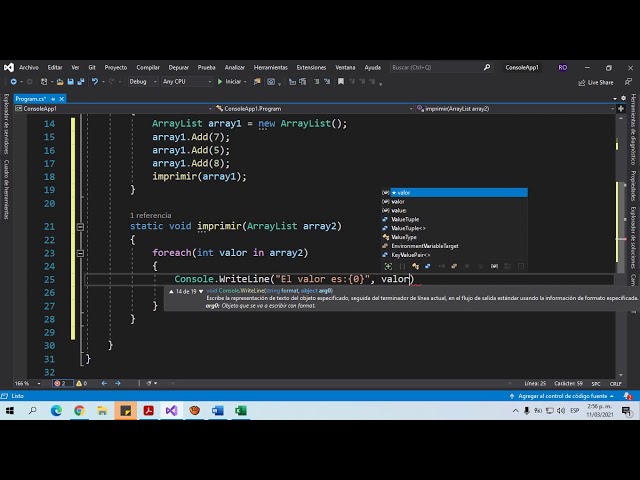Click the Live Share icon
The image size is (640, 480).
coord(582,82)
